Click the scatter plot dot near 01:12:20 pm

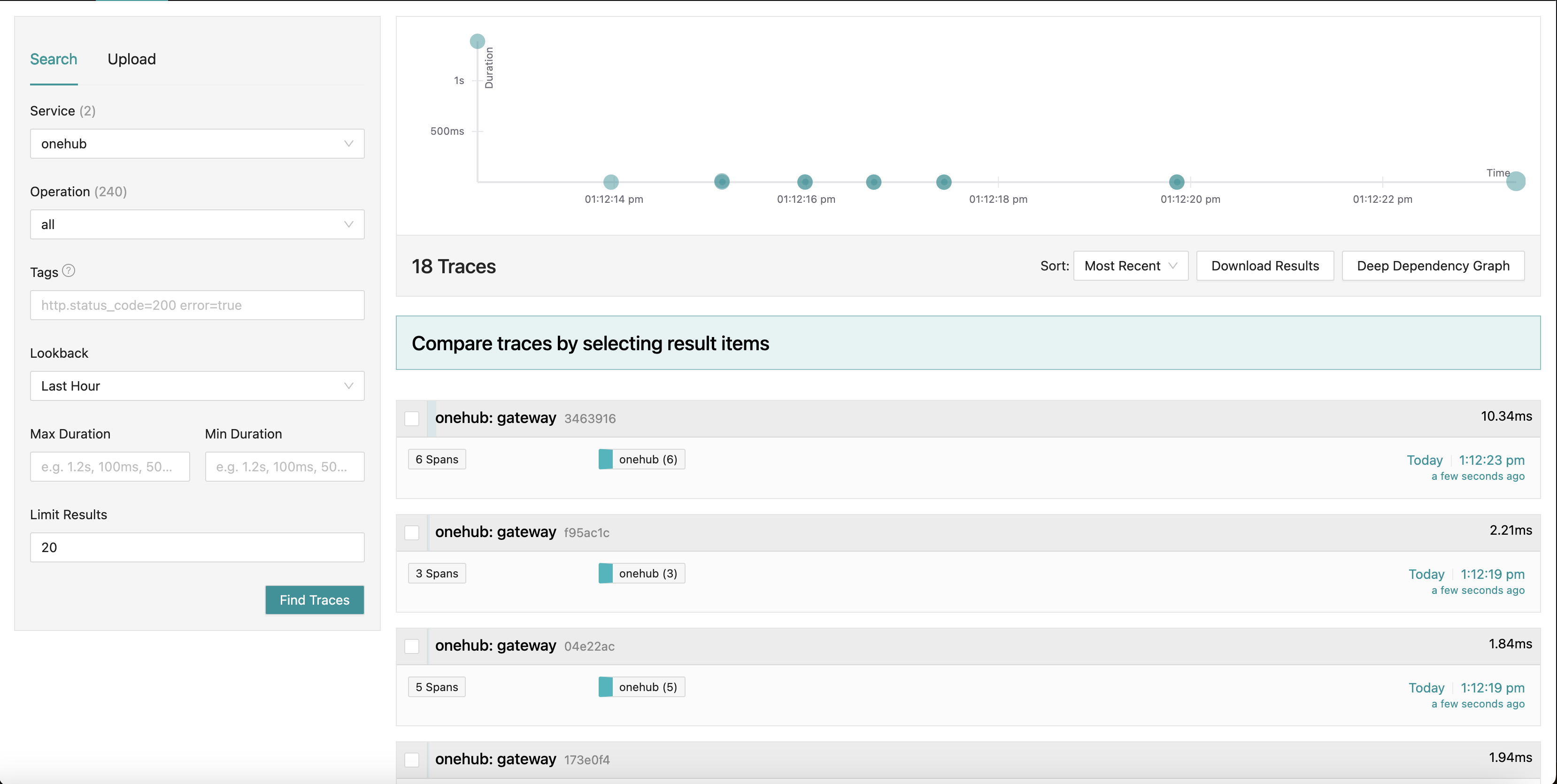click(x=1176, y=181)
